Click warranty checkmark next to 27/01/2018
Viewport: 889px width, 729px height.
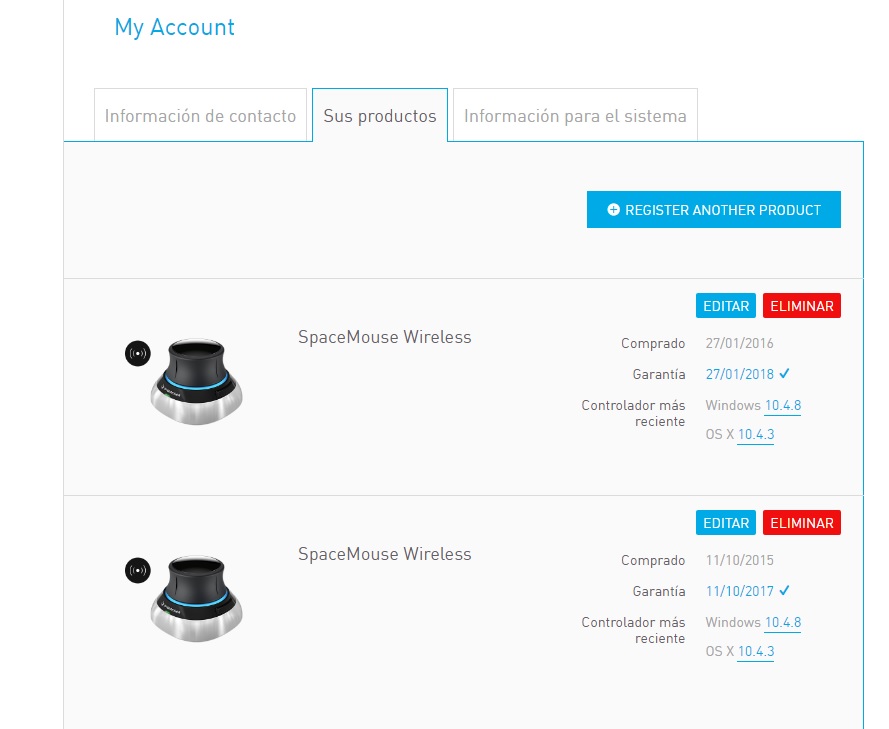pos(785,374)
